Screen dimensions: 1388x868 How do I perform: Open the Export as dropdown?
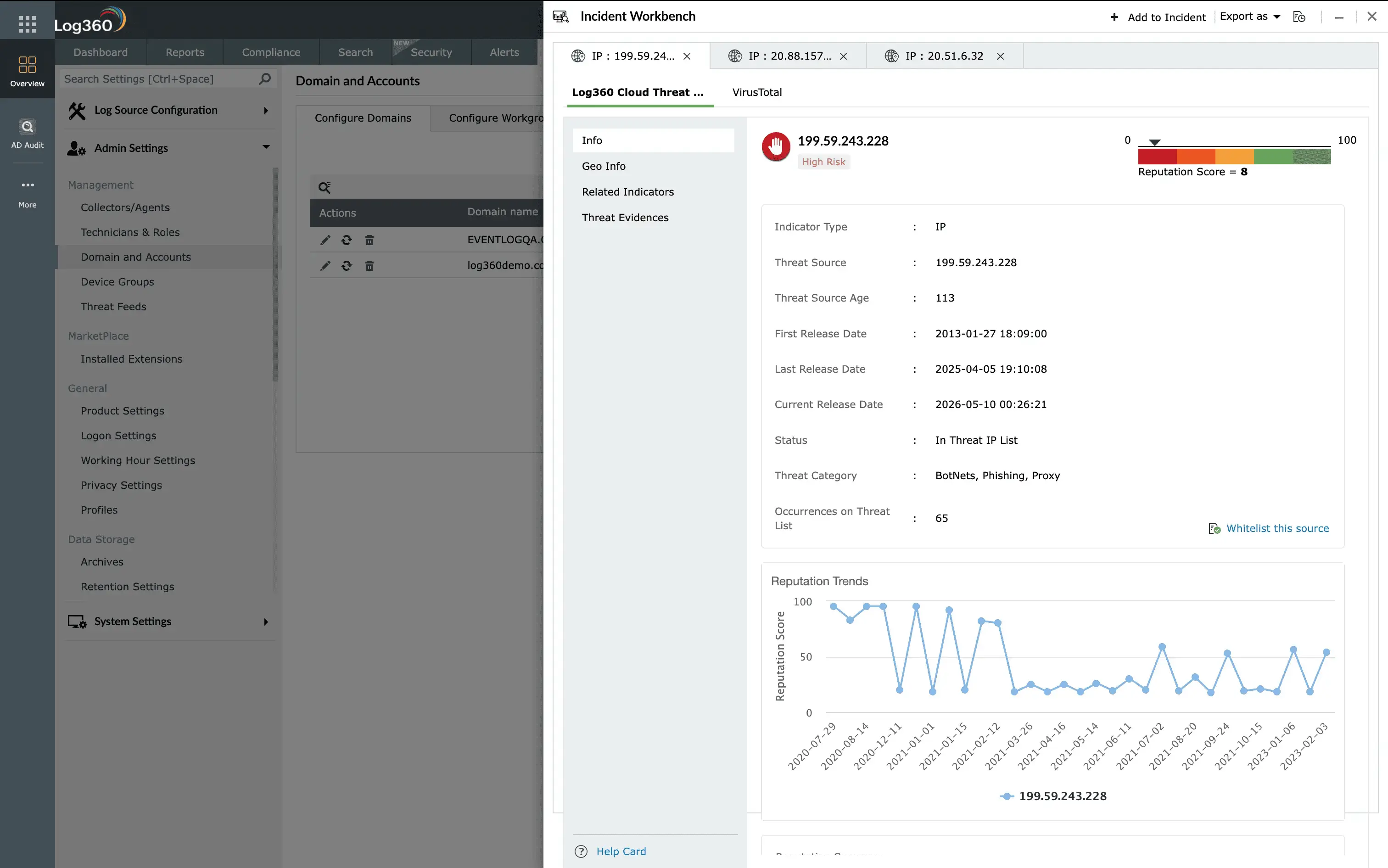(x=1250, y=17)
